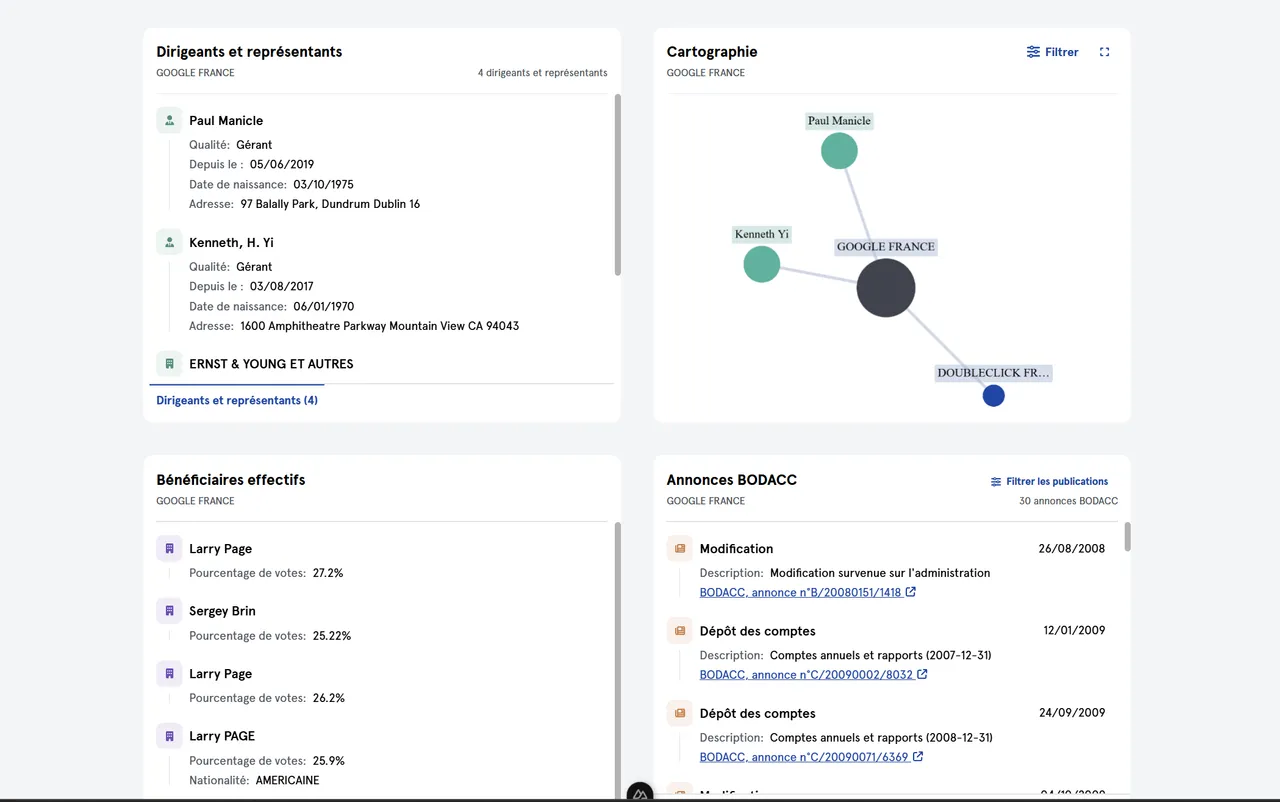The height and width of the screenshot is (802, 1280).
Task: Click the Modification title dated 26/08/2008
Action: (x=736, y=549)
